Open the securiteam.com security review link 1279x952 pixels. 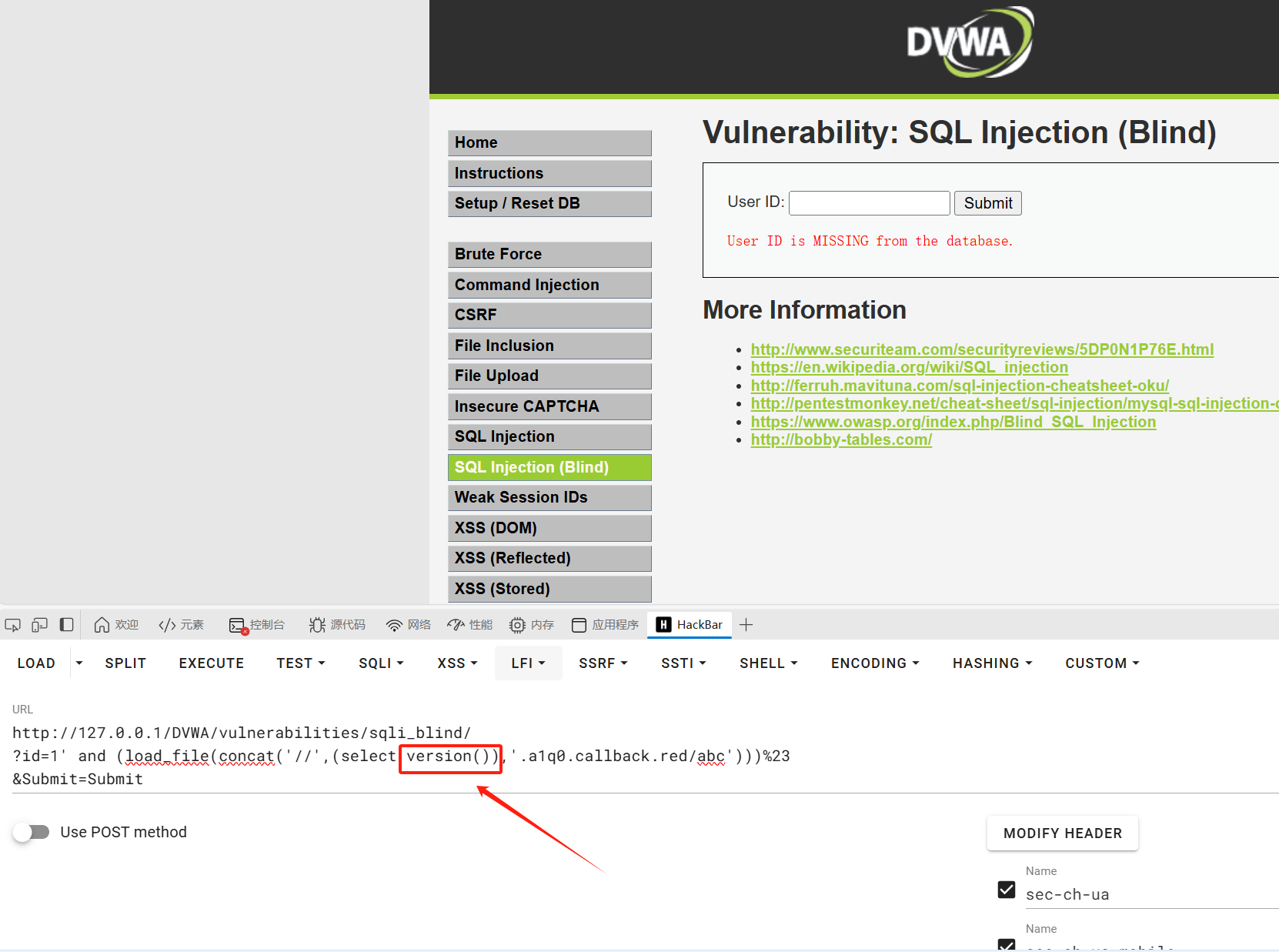[982, 349]
